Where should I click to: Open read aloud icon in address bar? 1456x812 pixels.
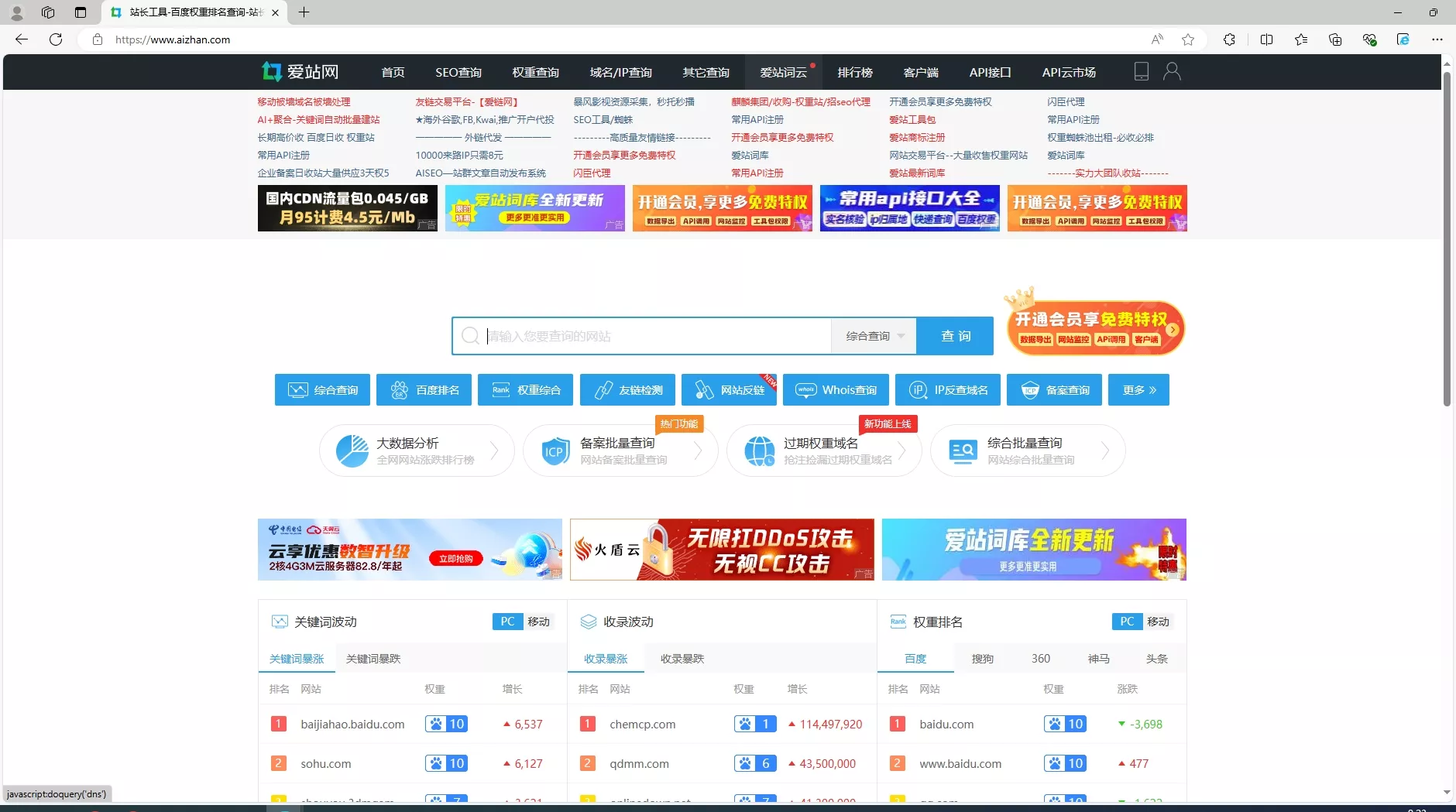[x=1157, y=39]
